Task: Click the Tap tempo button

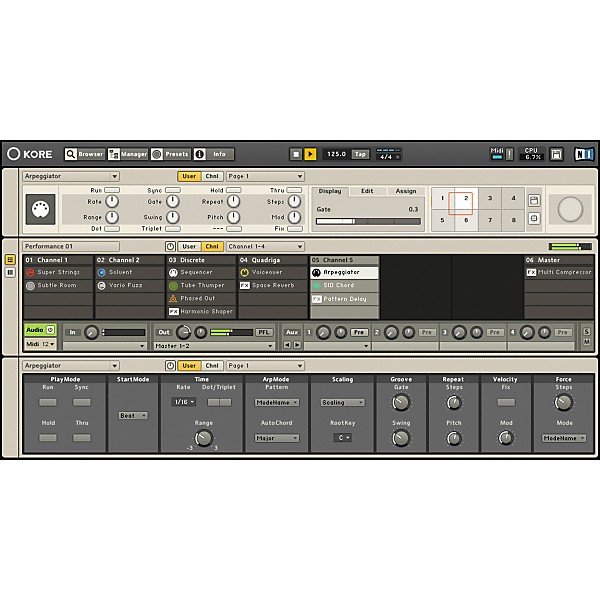Action: point(360,154)
